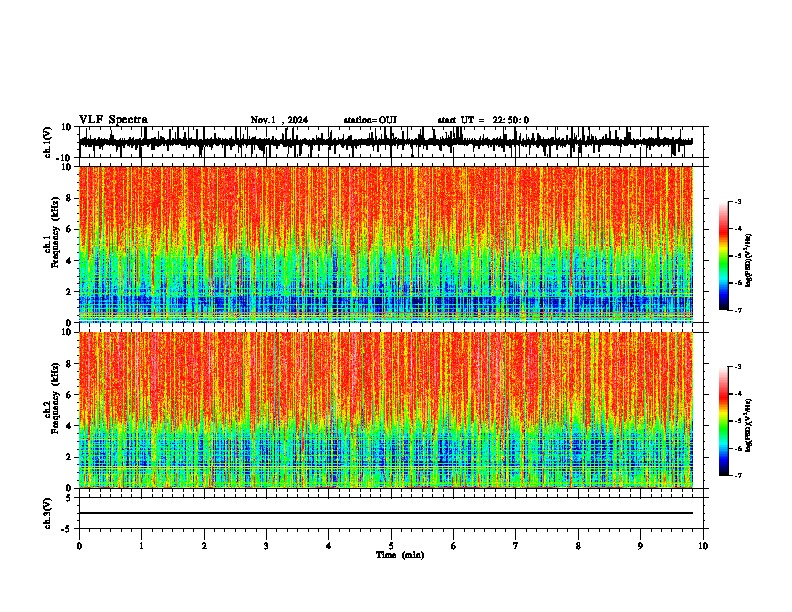Image resolution: width=792 pixels, height=612 pixels.
Task: Click the "start UT = 22:50: 0" header text
Action: (x=483, y=120)
